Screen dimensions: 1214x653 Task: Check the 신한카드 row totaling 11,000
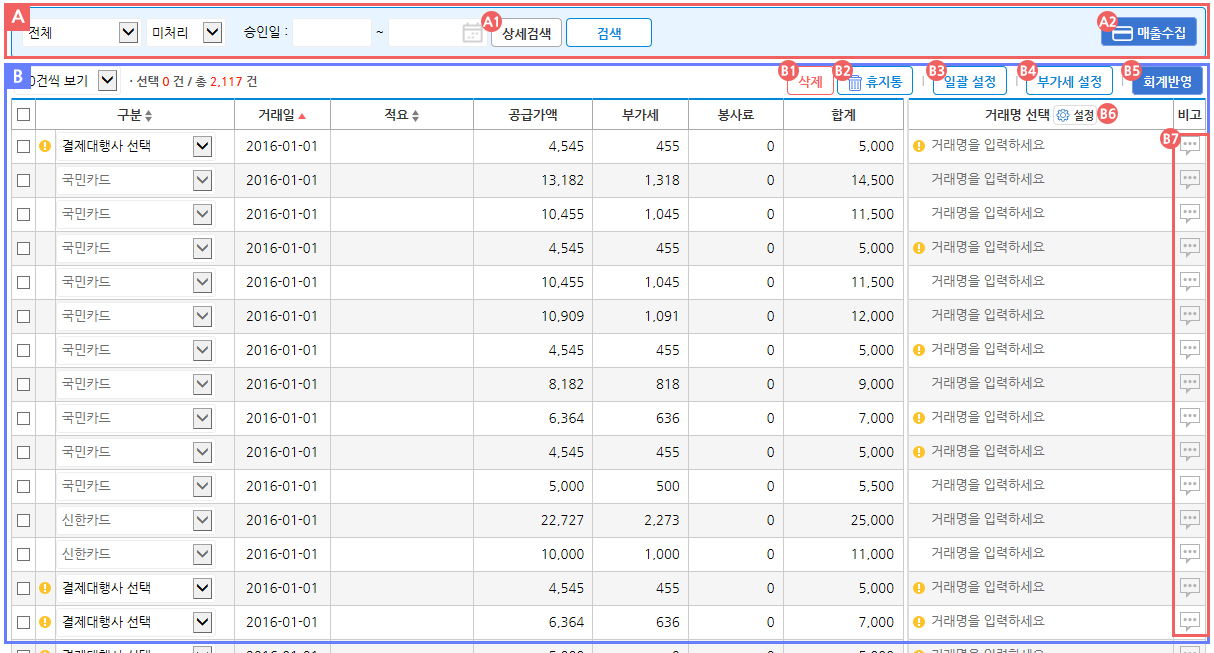[23, 555]
